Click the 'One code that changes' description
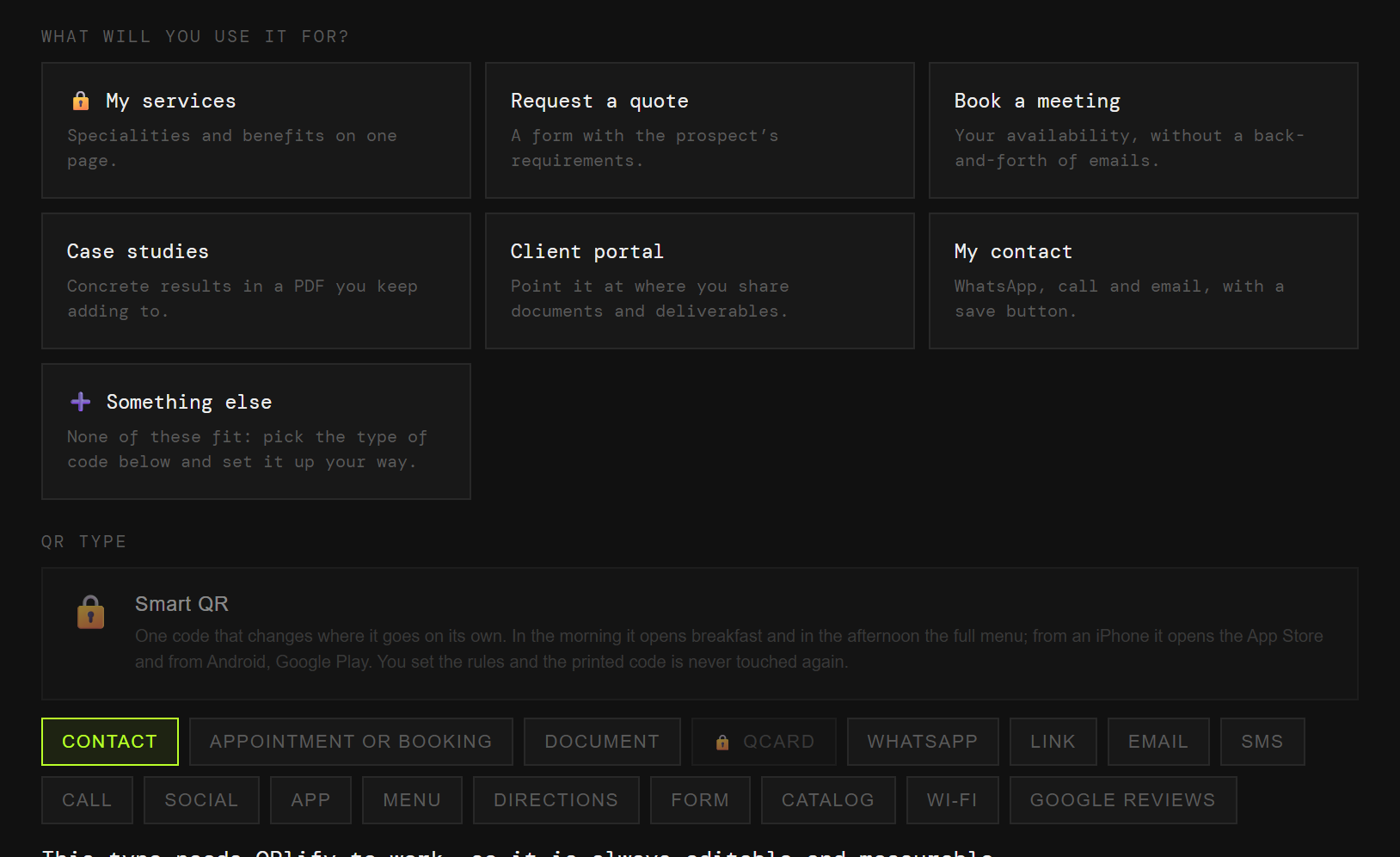The height and width of the screenshot is (857, 1400). (x=729, y=649)
